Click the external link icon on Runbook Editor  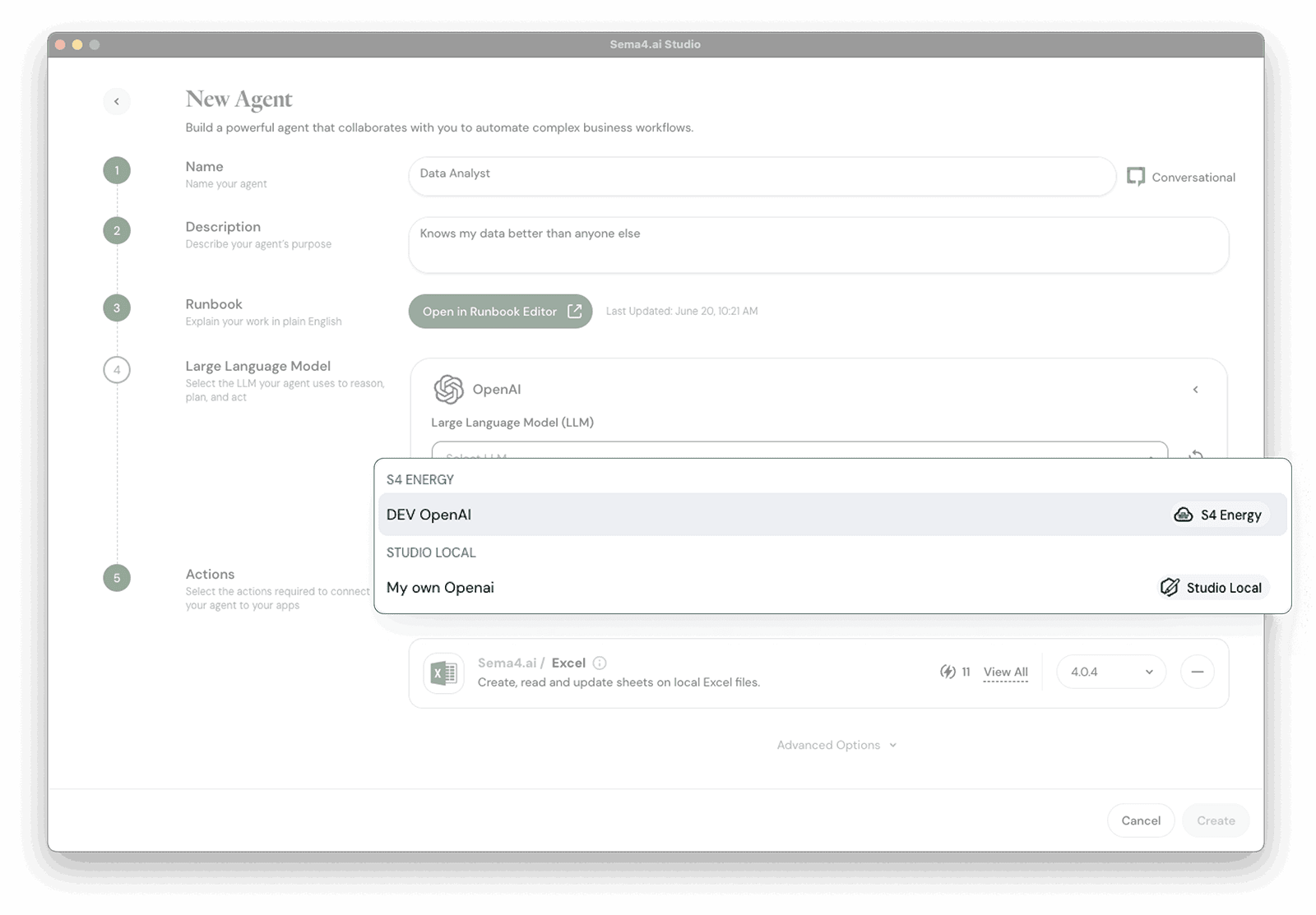click(572, 311)
